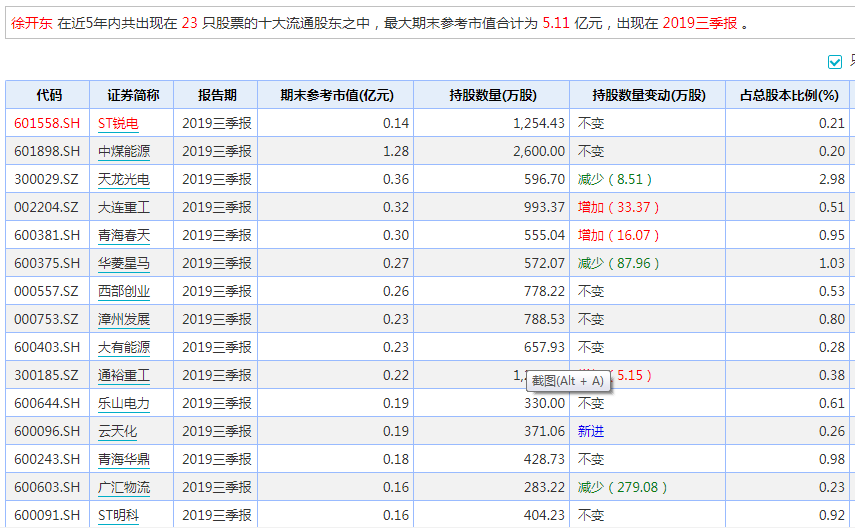Click the 1,254.43 holdings value
Screen dimensions: 855x528
(539, 123)
